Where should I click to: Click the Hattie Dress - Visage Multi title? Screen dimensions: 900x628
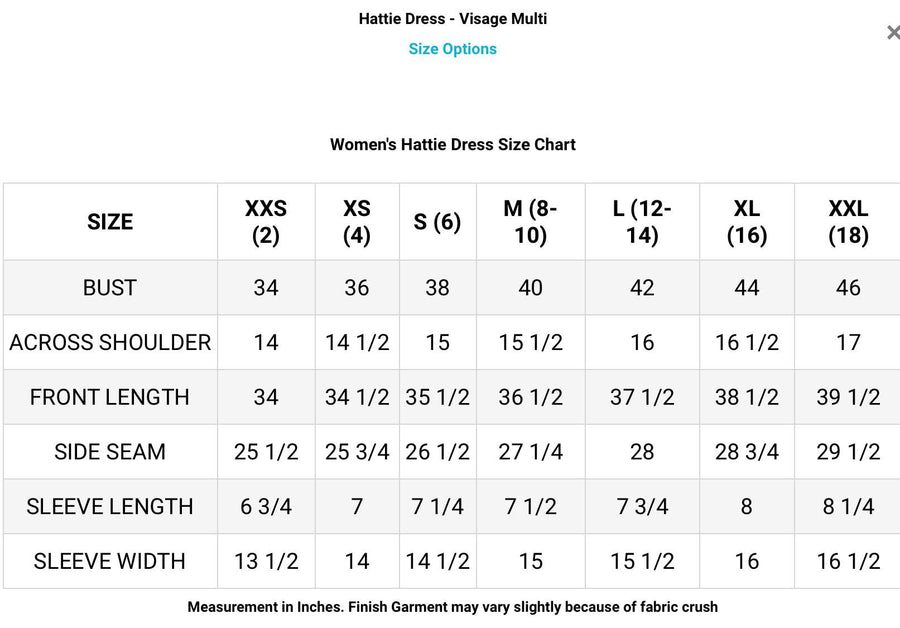(452, 19)
